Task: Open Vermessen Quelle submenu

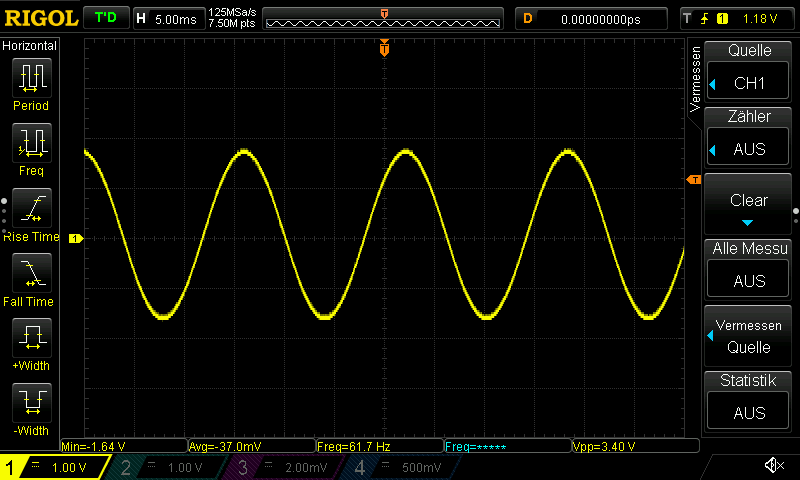Action: [x=748, y=337]
